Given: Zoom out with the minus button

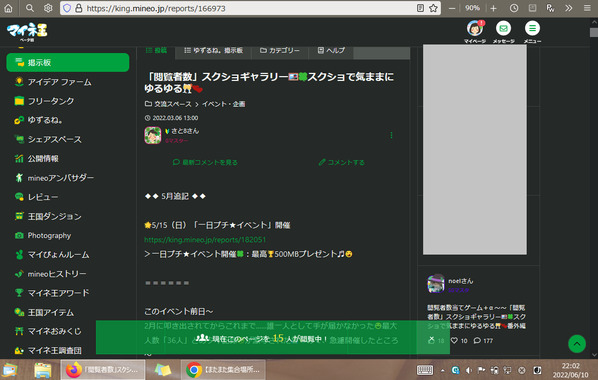Looking at the screenshot, I should click(x=452, y=8).
